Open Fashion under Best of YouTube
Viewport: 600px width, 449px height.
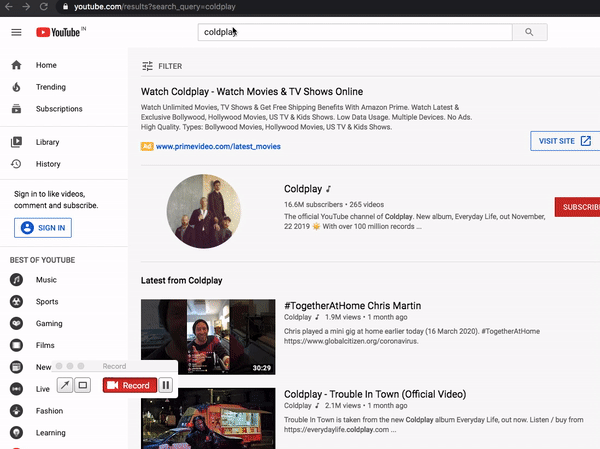49,411
